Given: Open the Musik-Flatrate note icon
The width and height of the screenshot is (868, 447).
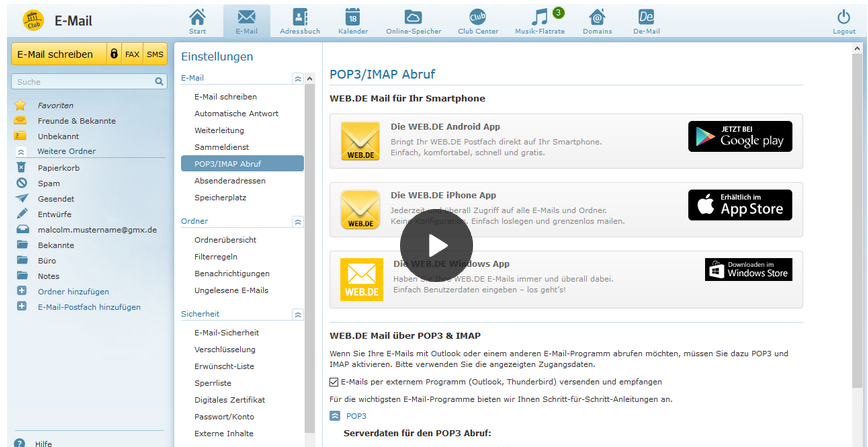Looking at the screenshot, I should coord(539,17).
